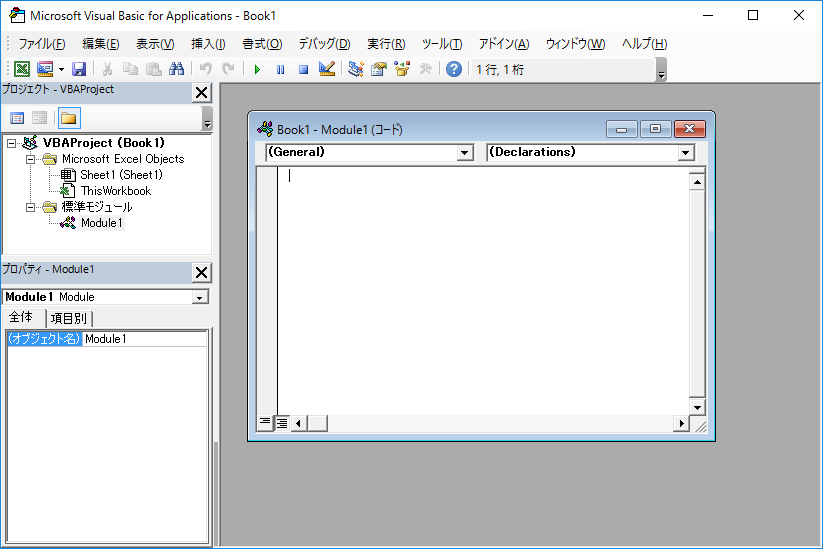
Task: Click the View Code icon in Project pane
Action: point(17,118)
